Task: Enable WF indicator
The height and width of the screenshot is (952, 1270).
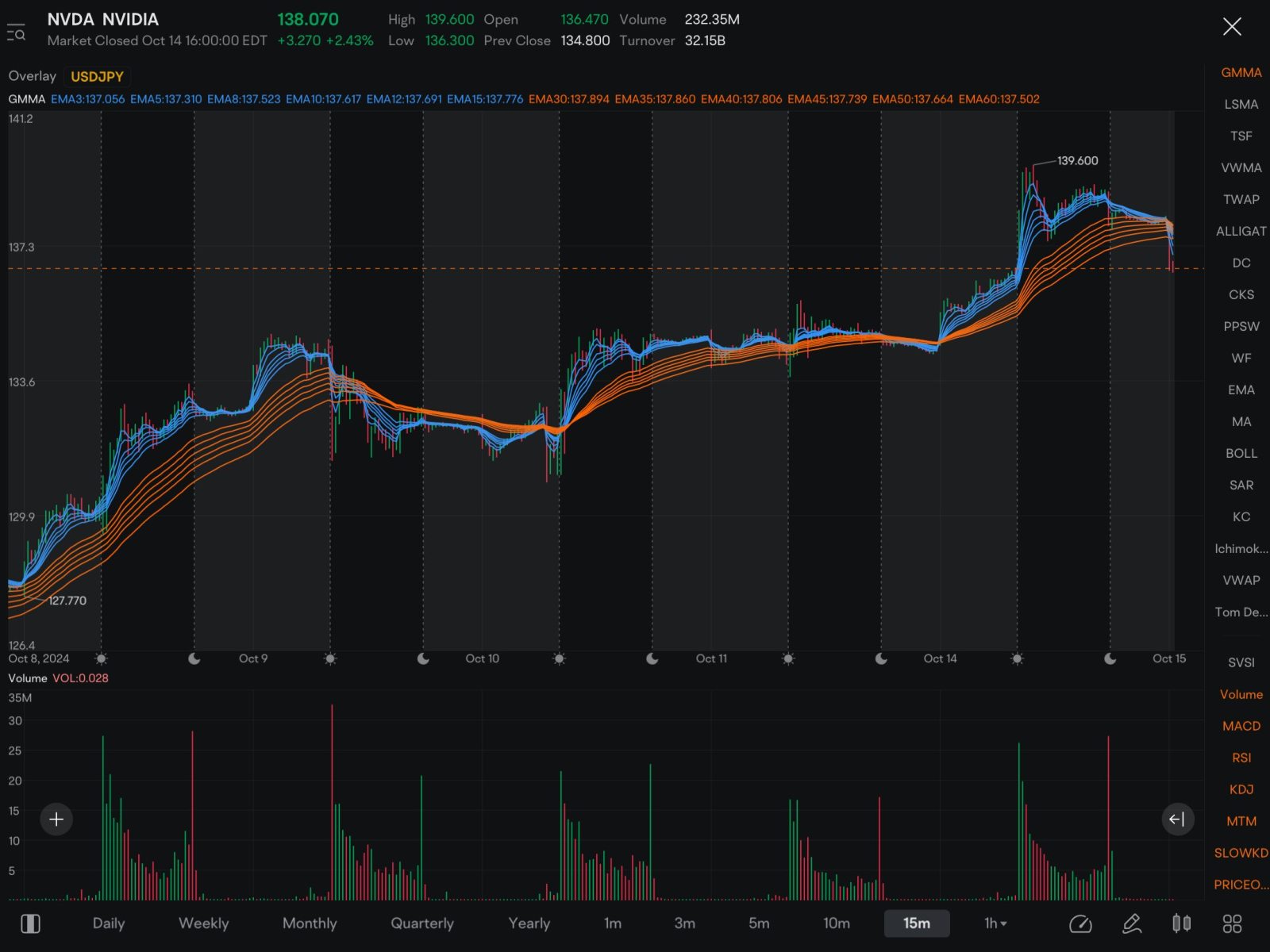Action: [1241, 359]
